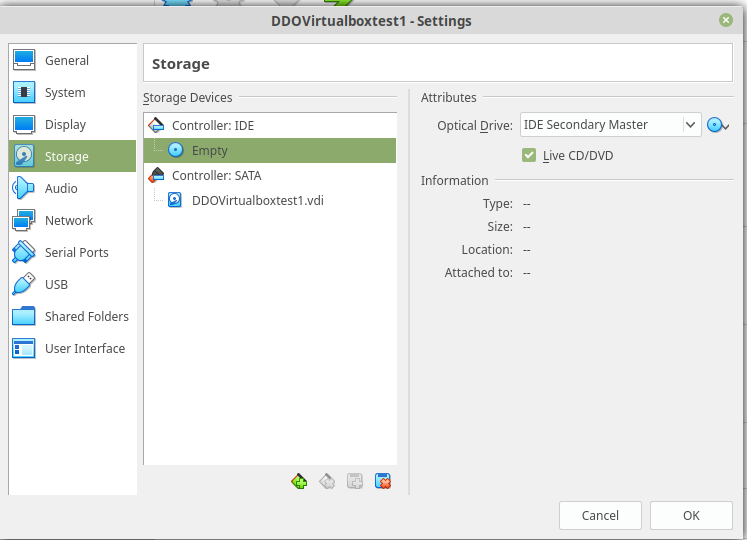Viewport: 747px width, 540px height.
Task: Click the remove storage controller icon
Action: (327, 481)
